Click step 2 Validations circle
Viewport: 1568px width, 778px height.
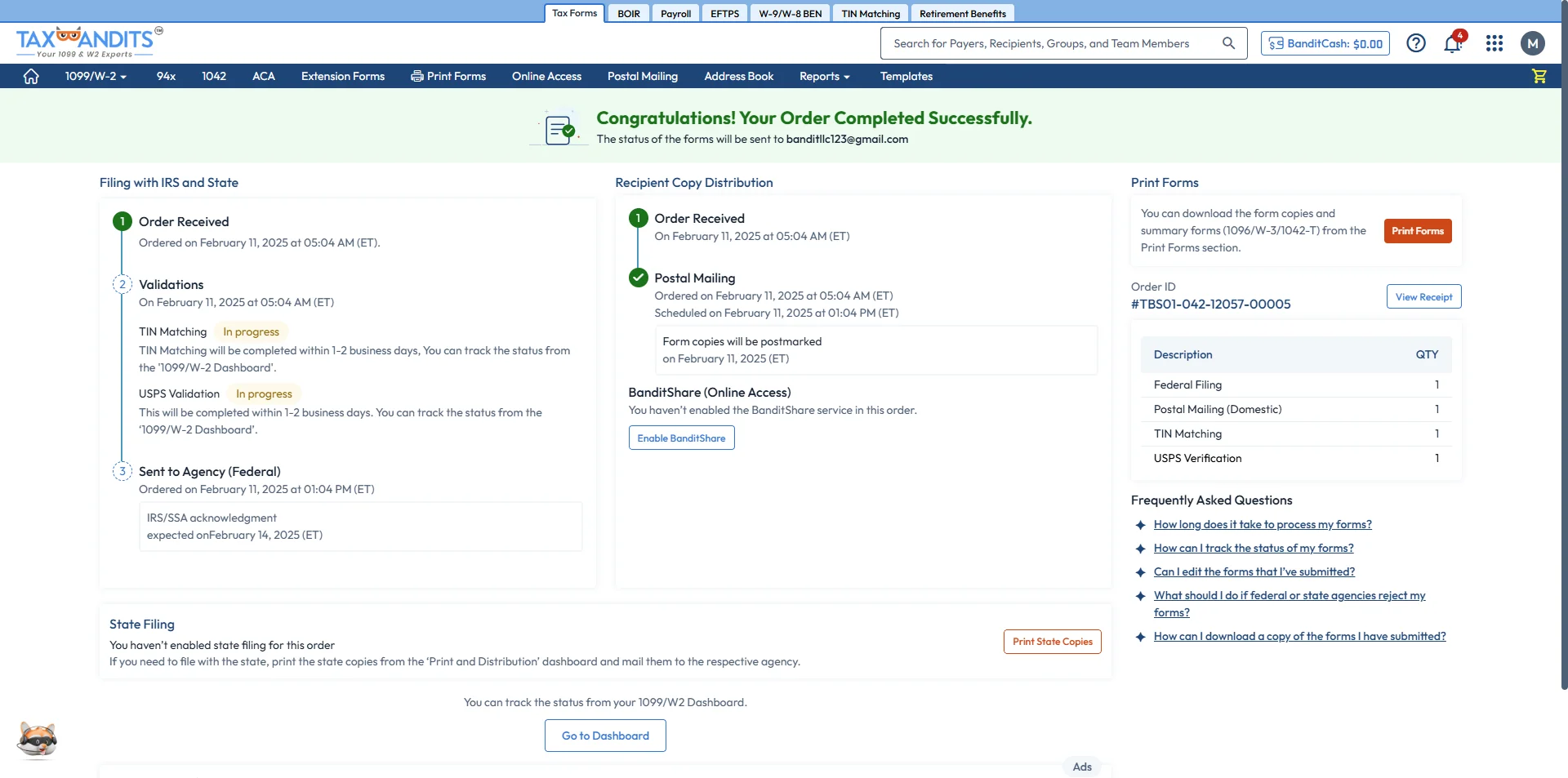pos(122,284)
